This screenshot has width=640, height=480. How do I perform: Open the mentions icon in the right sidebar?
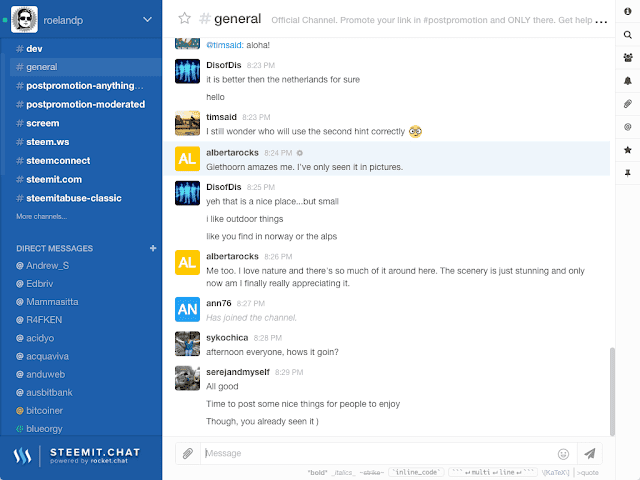628,127
